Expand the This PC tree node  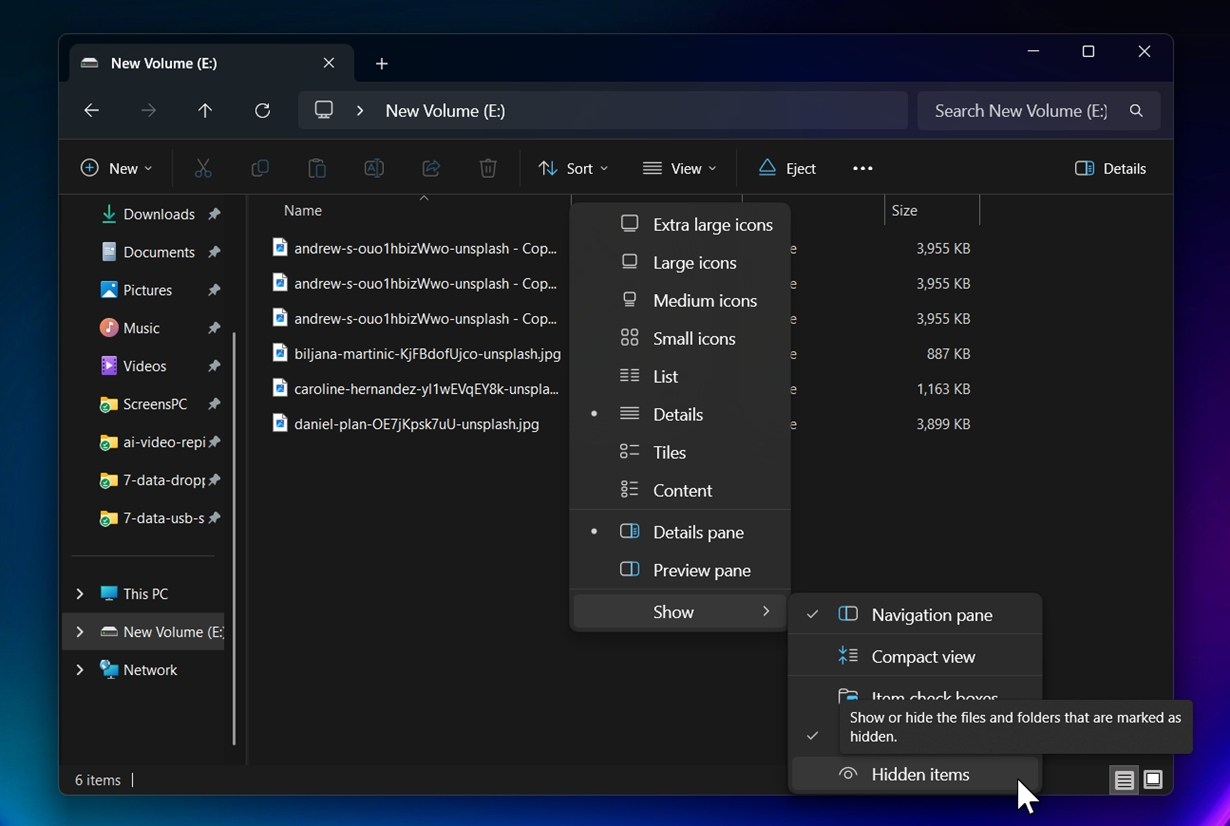[80, 594]
